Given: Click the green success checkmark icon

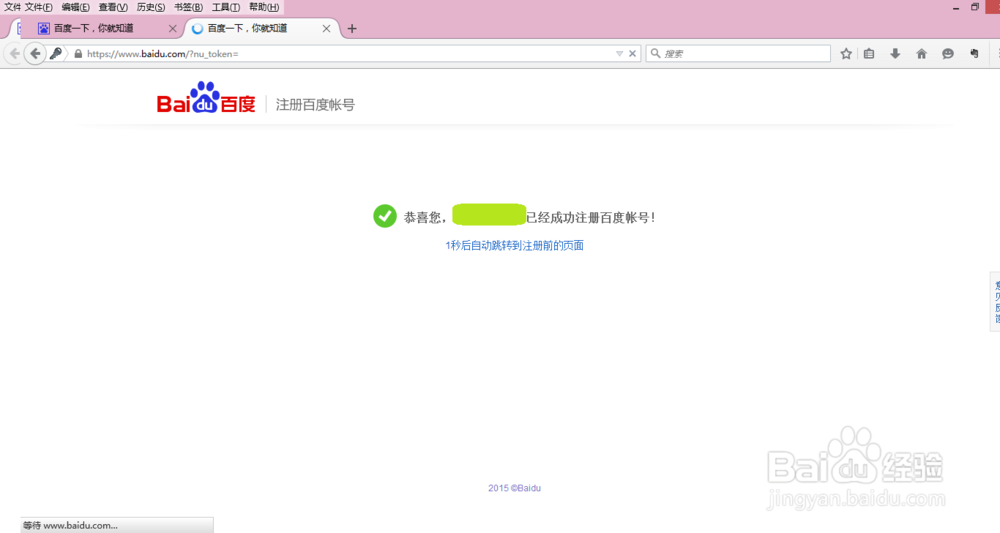Looking at the screenshot, I should pos(385,216).
